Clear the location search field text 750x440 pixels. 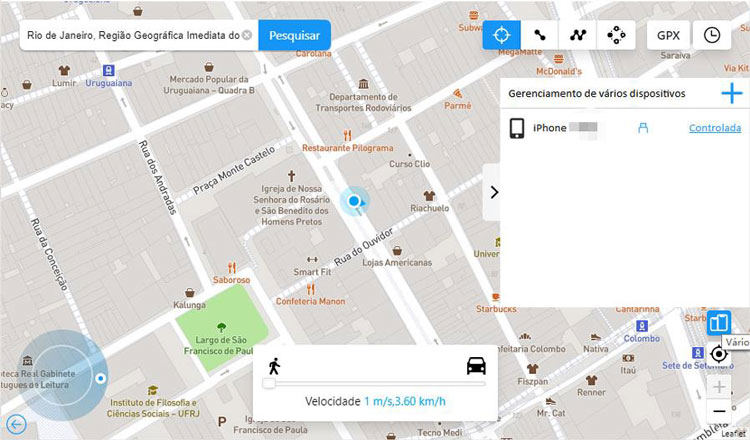pos(247,35)
